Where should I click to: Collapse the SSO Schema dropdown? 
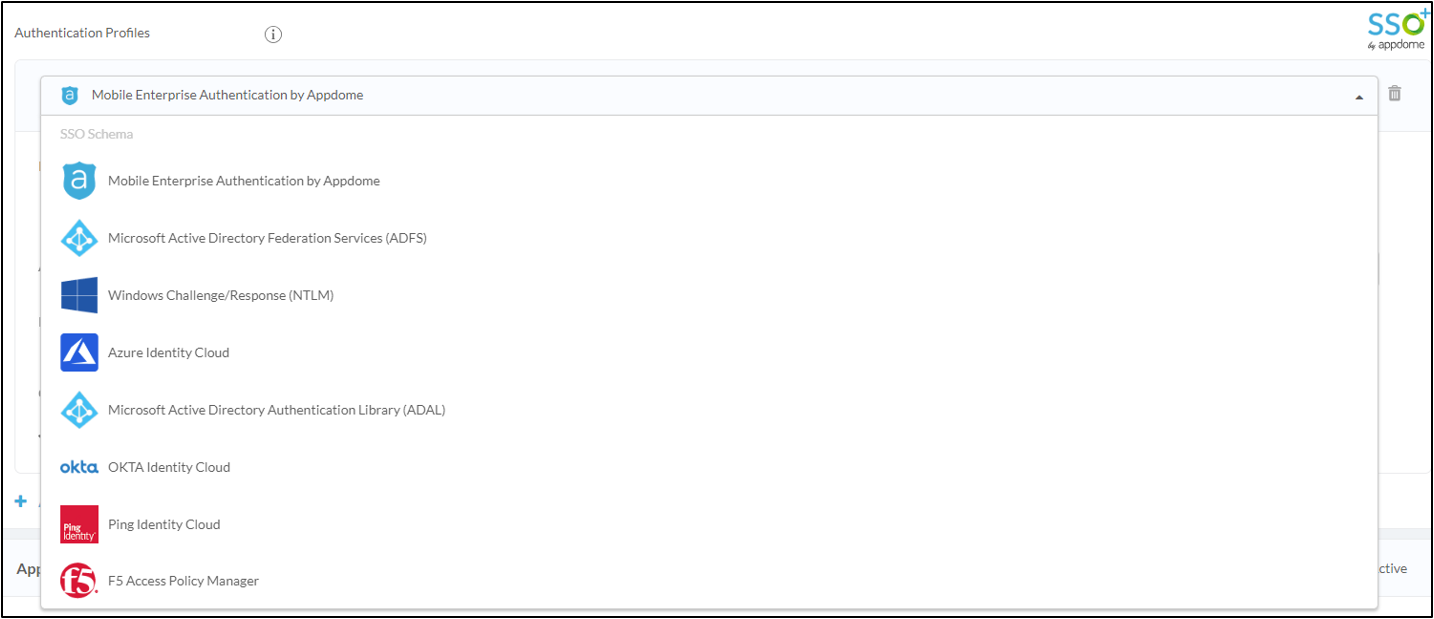(1358, 96)
